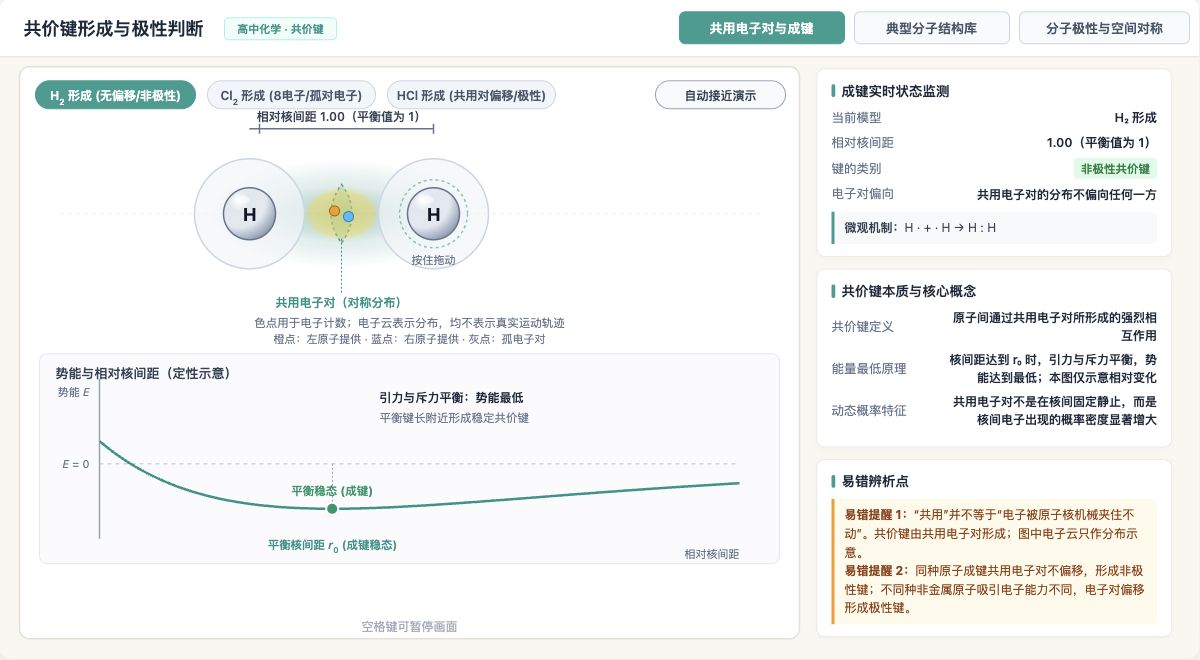Click 易错辨析点 heading

coord(875,481)
